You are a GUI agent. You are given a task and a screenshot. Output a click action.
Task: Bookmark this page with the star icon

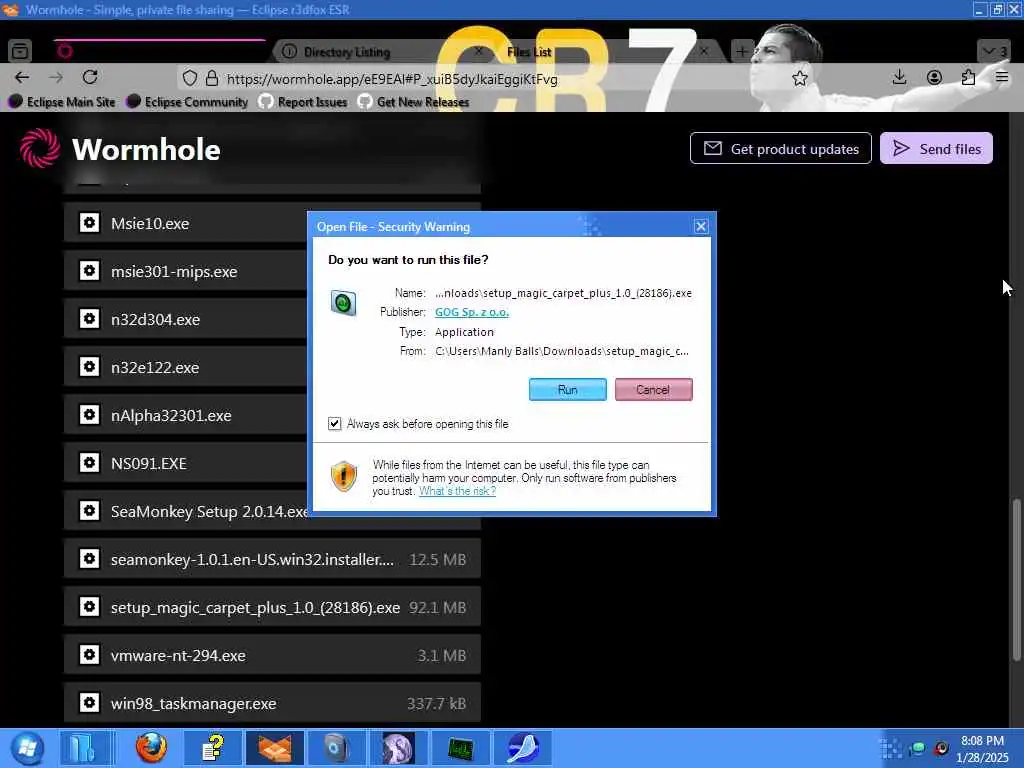click(799, 78)
